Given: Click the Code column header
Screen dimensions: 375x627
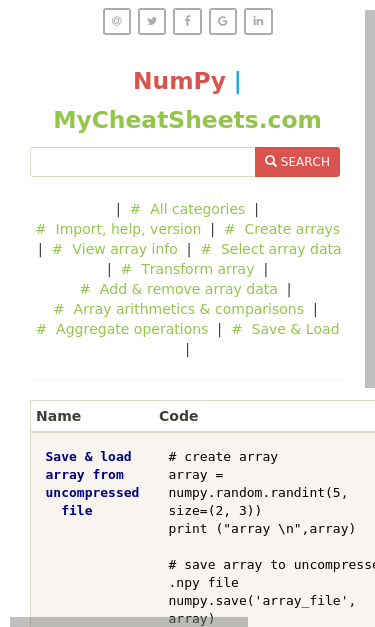Looking at the screenshot, I should click(179, 416).
